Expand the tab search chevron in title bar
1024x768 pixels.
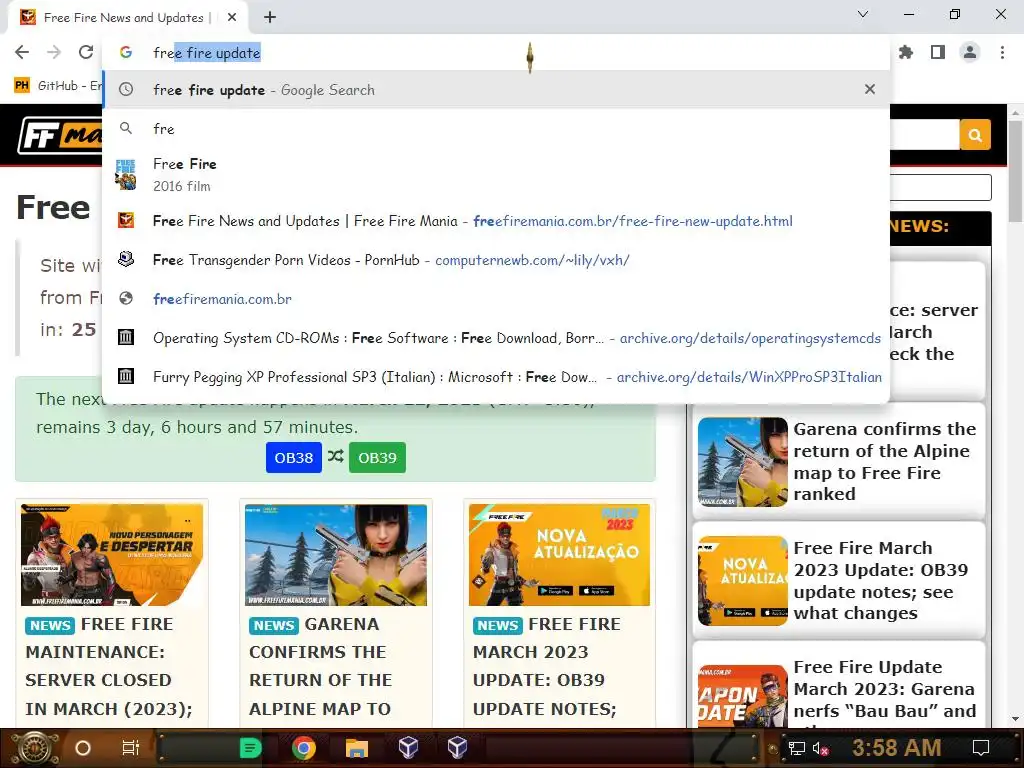(x=863, y=14)
